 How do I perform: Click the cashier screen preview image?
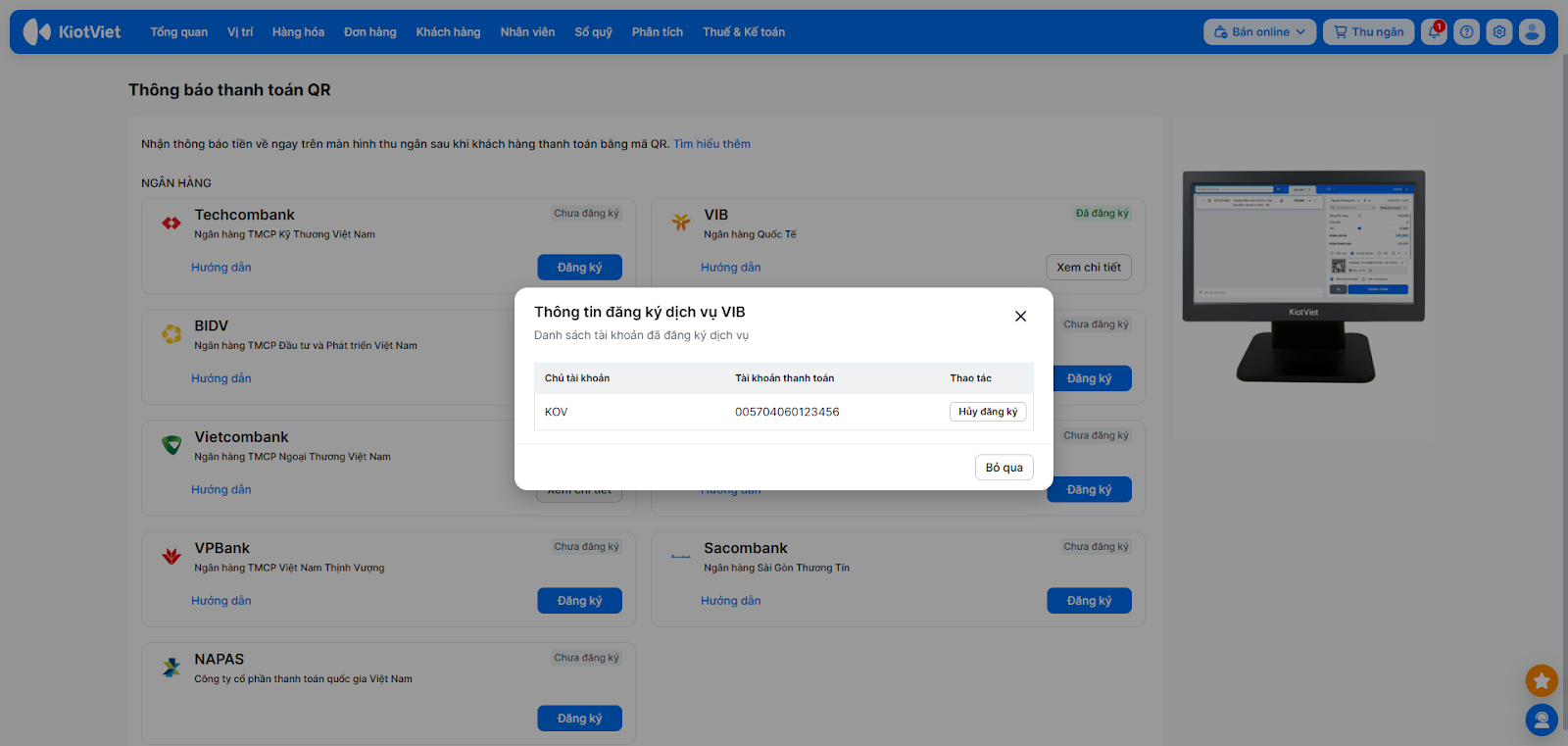point(1303,274)
